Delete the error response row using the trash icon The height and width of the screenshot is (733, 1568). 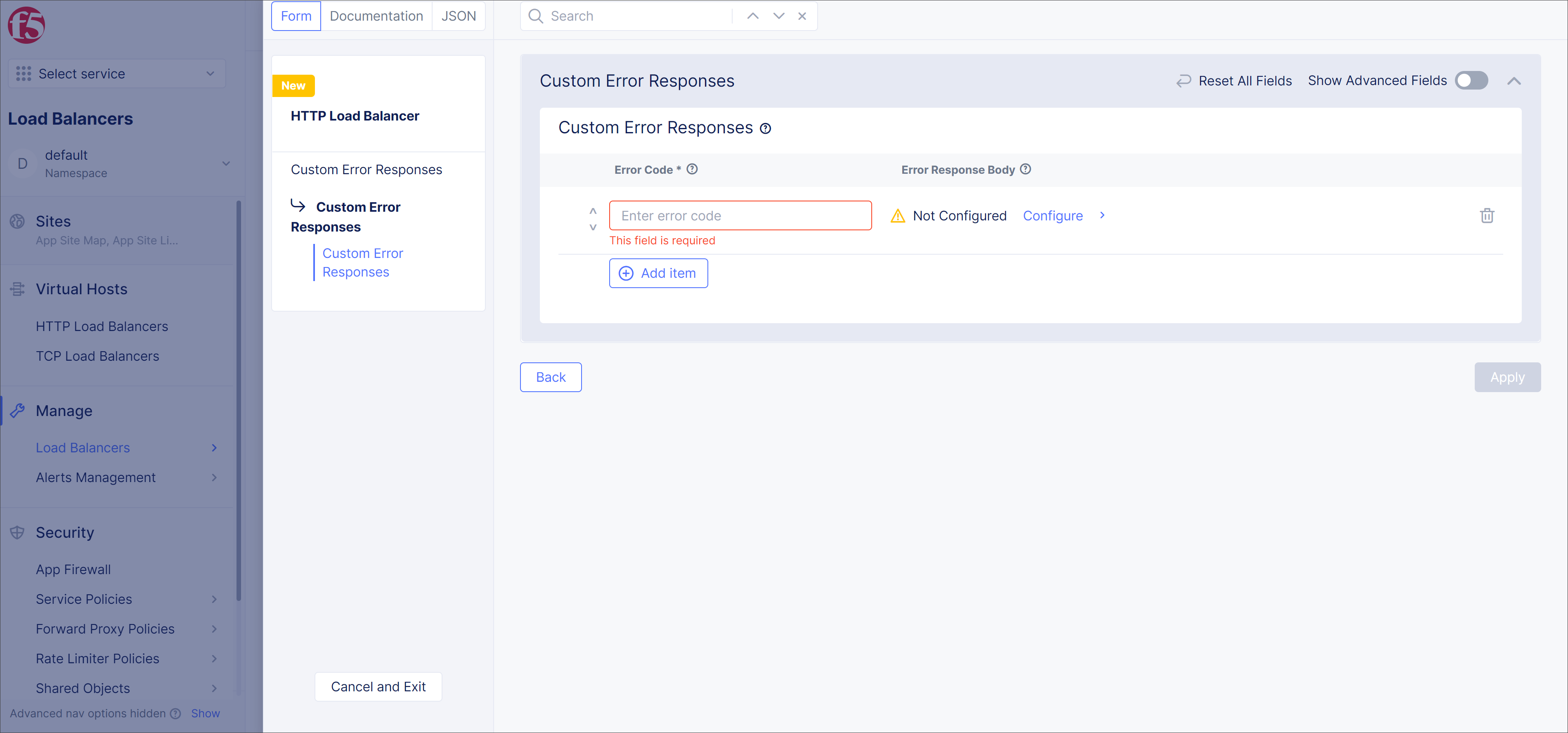coord(1487,215)
